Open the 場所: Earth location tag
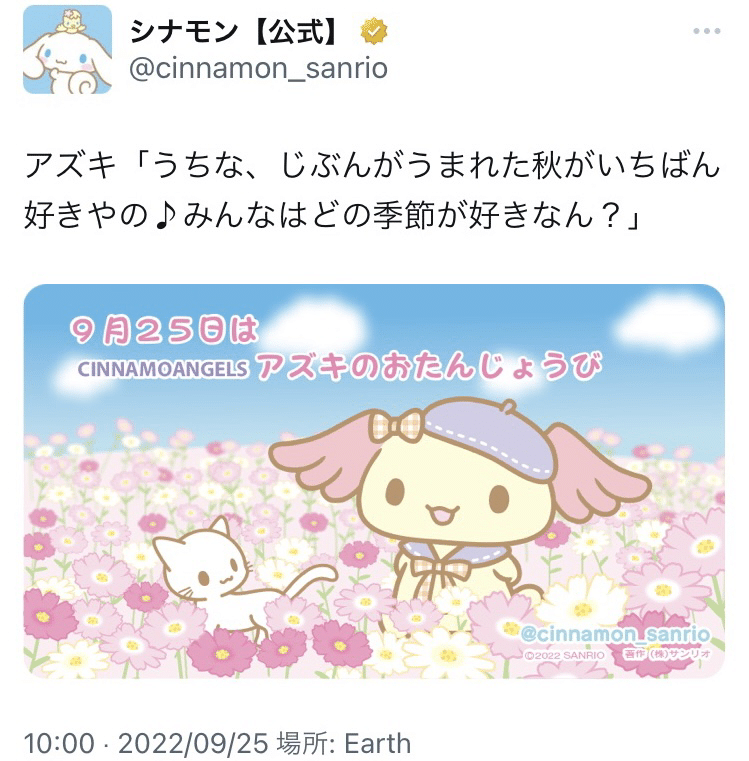The width and height of the screenshot is (749, 761). tap(344, 743)
